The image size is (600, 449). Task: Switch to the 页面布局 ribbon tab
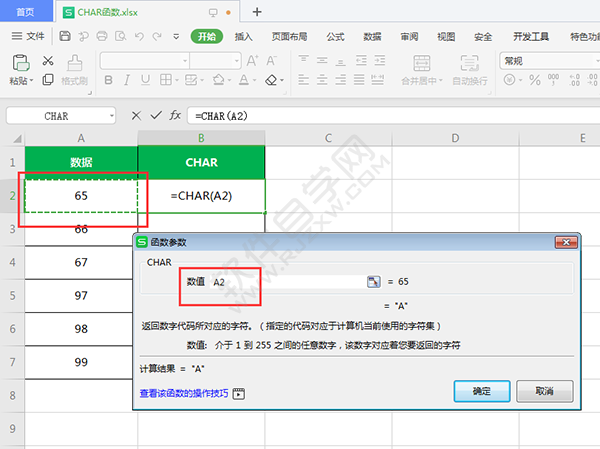point(290,36)
